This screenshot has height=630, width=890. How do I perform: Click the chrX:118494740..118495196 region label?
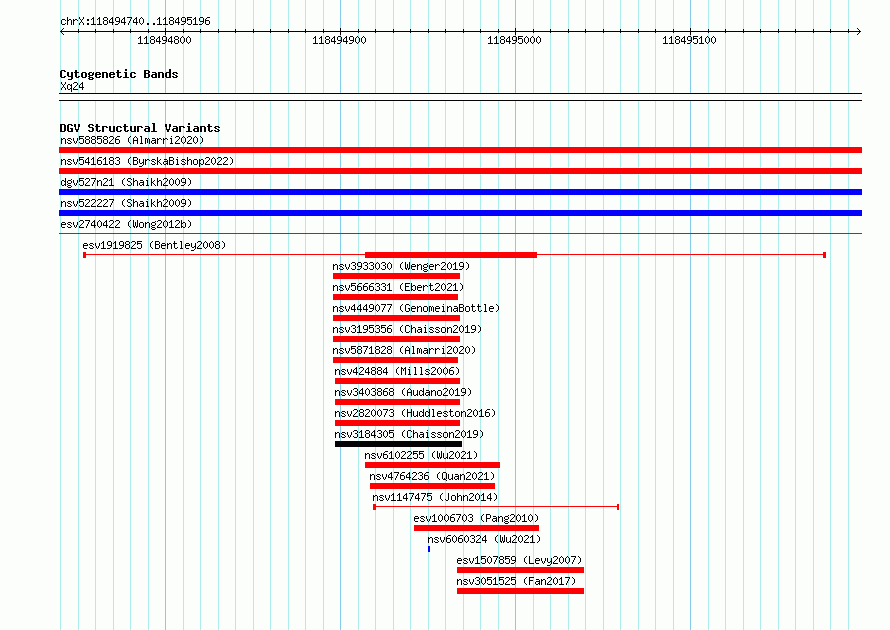point(135,21)
